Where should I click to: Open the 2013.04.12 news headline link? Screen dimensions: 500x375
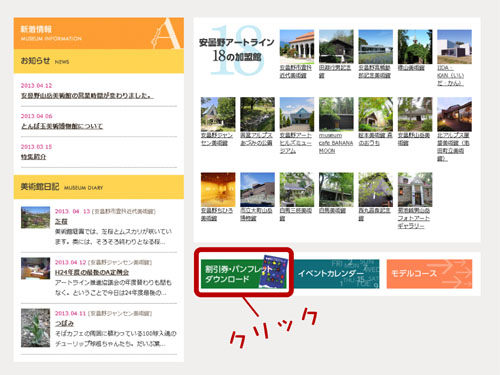[x=87, y=96]
